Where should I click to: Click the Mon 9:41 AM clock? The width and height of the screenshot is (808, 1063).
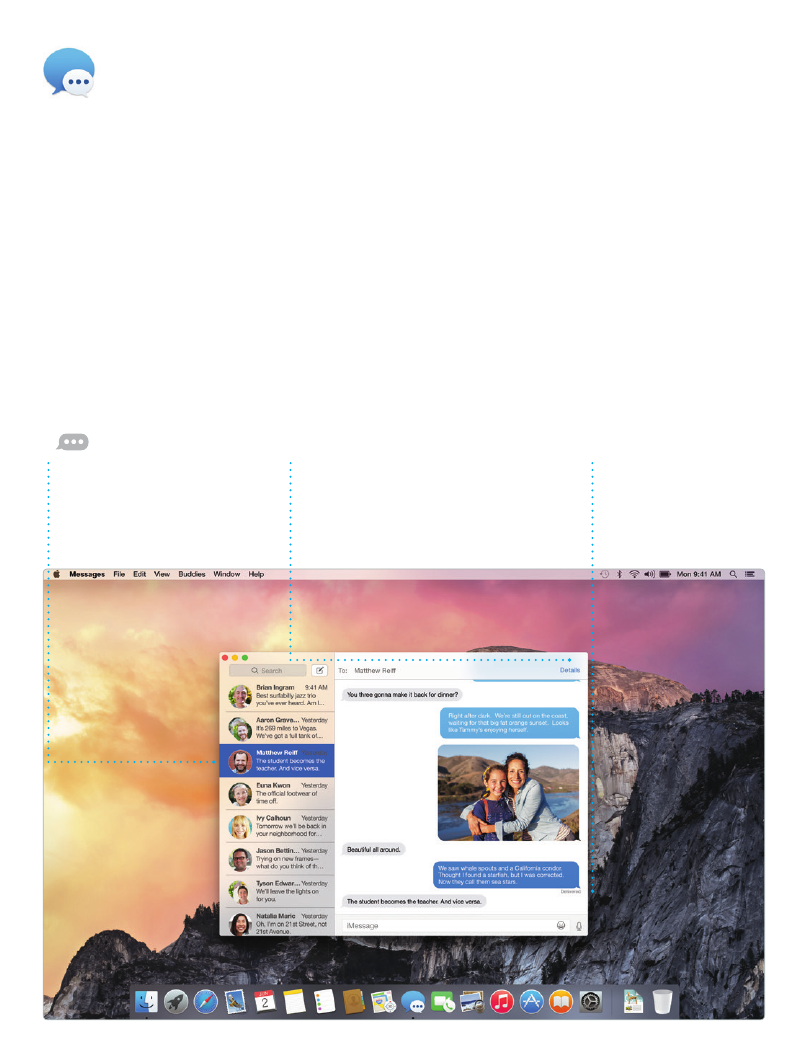(x=699, y=574)
